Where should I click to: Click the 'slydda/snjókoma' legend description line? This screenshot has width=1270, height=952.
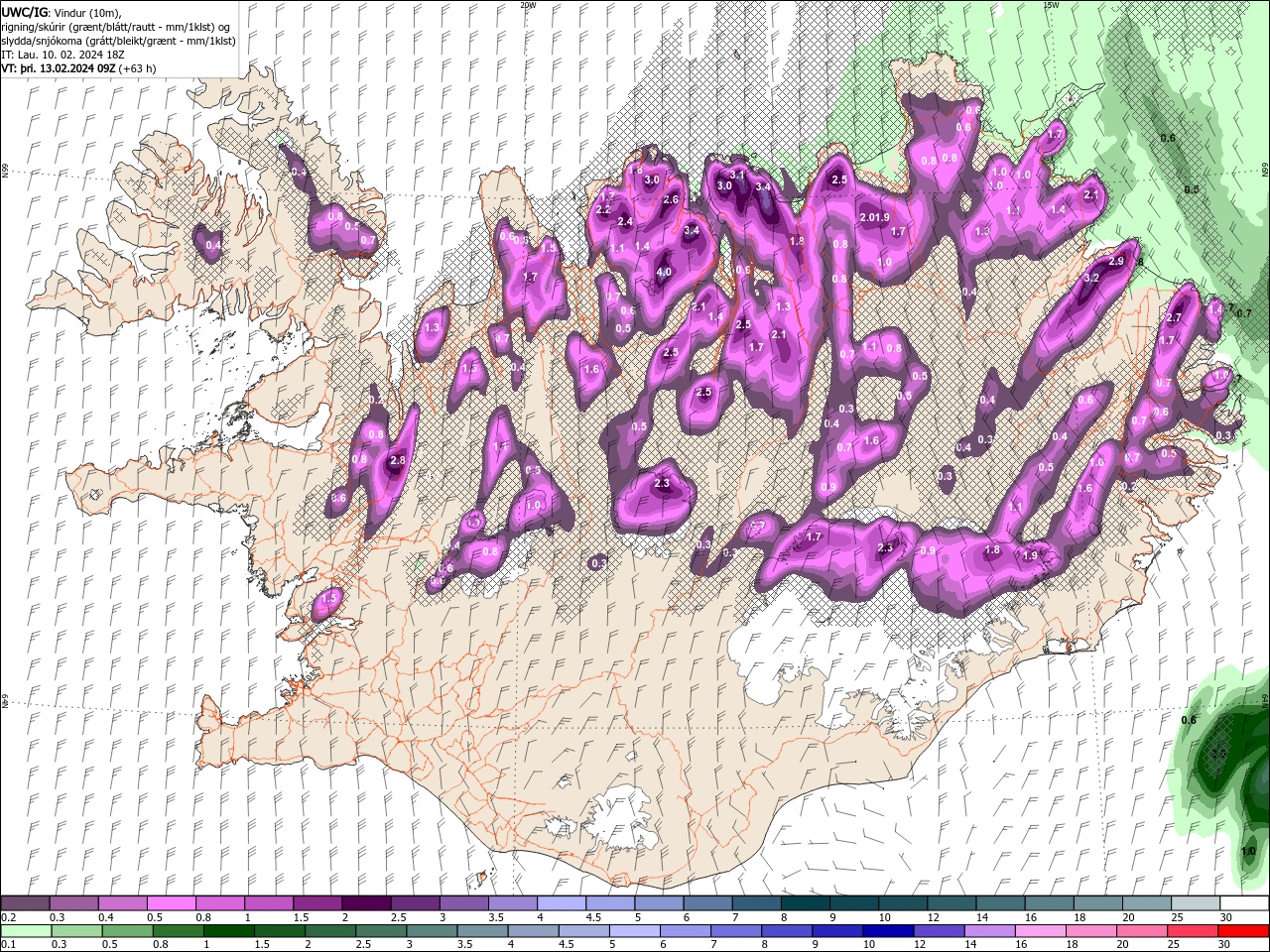118,41
